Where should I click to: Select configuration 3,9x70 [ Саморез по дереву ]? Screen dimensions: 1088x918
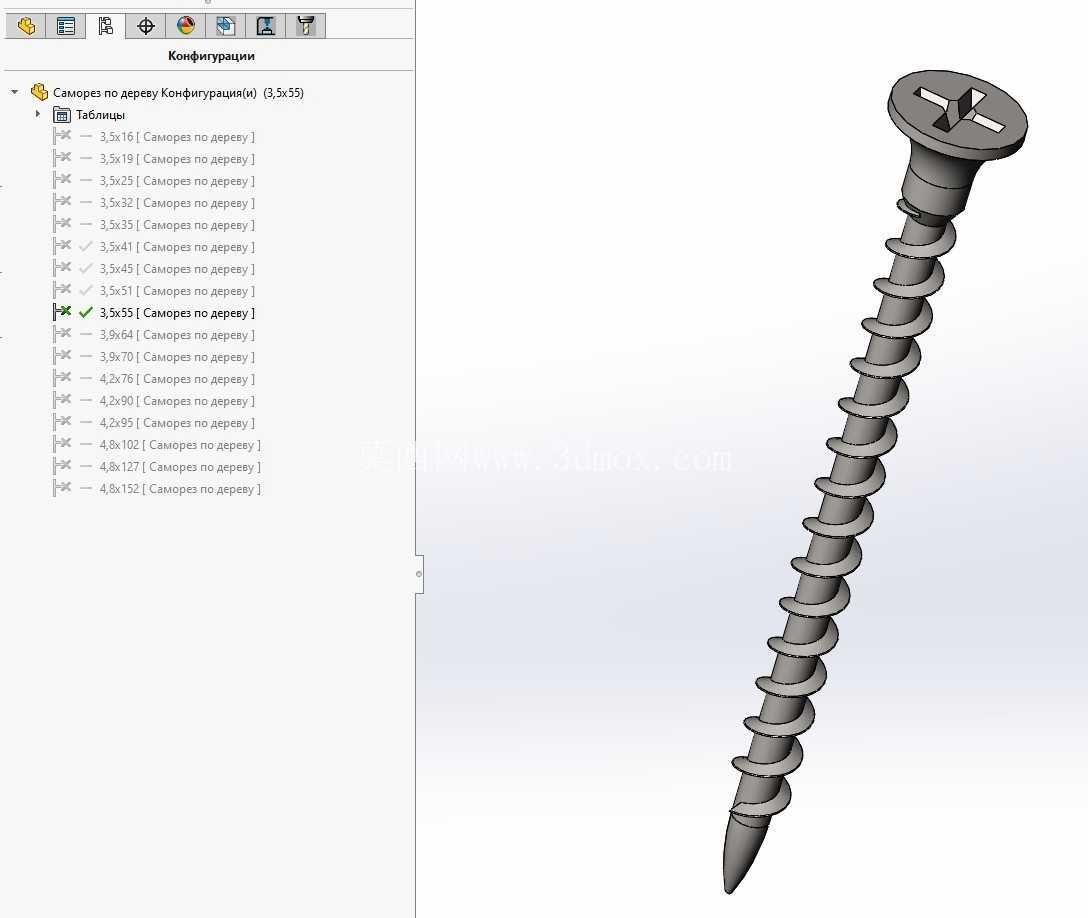coord(177,357)
